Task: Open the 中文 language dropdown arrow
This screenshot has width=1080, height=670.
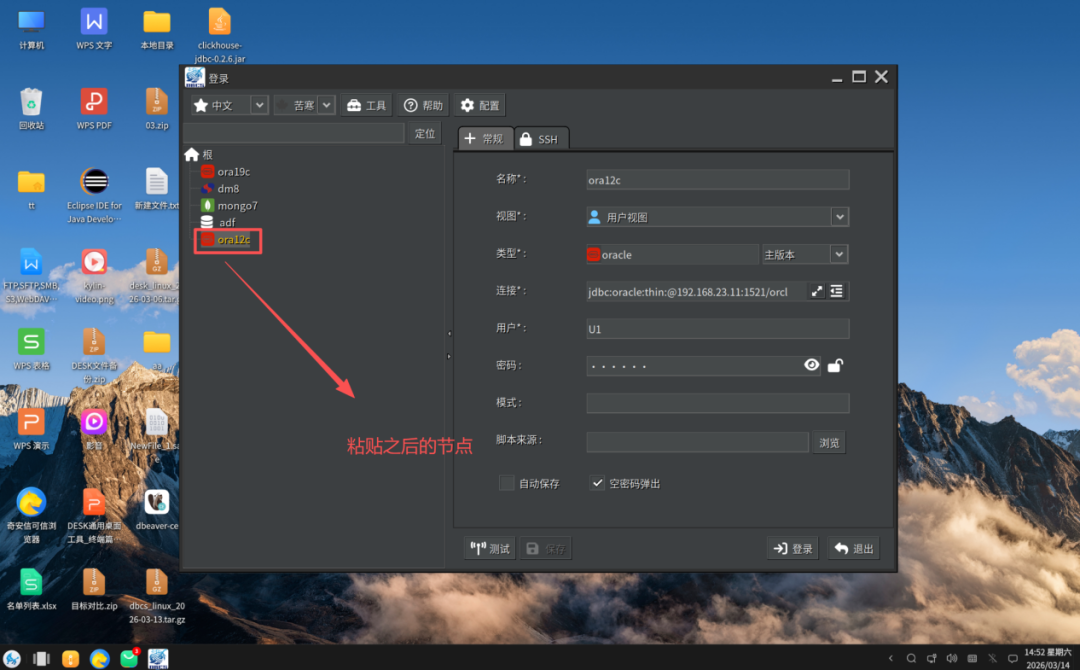Action: point(260,105)
